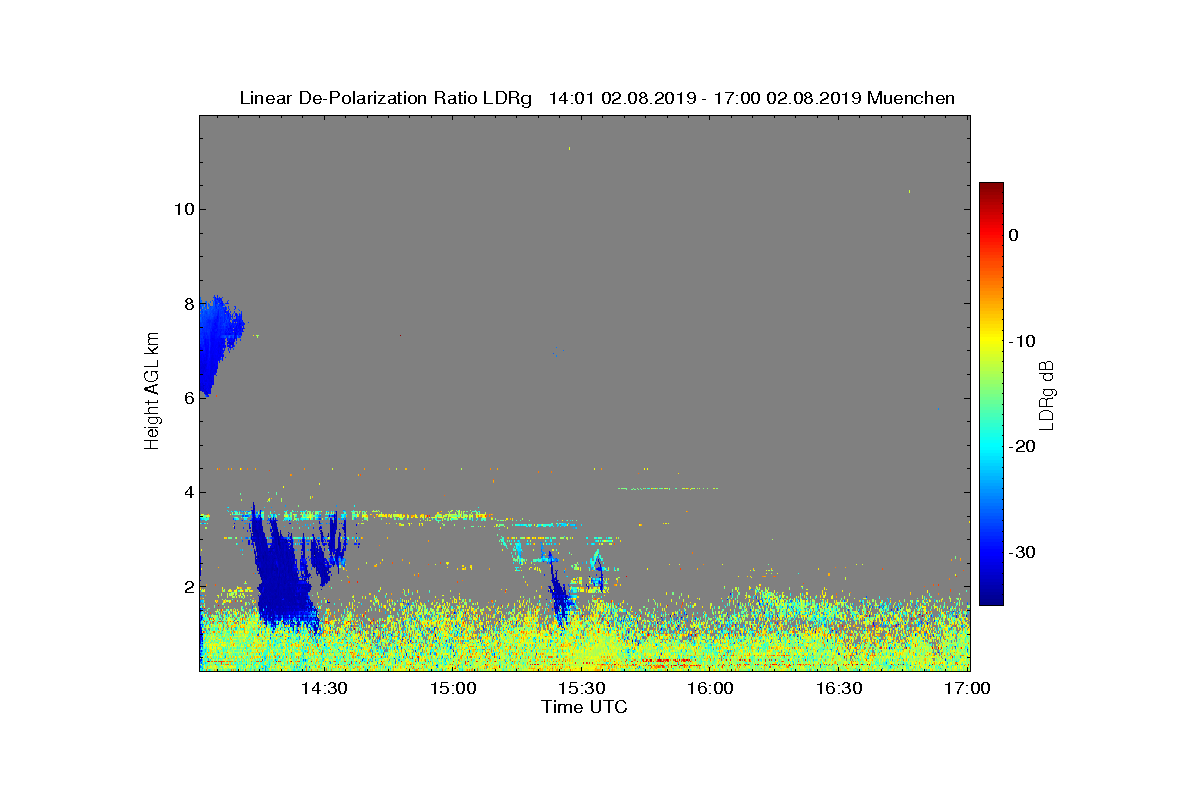Click the colorbar value 0
Image resolution: width=1200 pixels, height=800 pixels.
1013,235
